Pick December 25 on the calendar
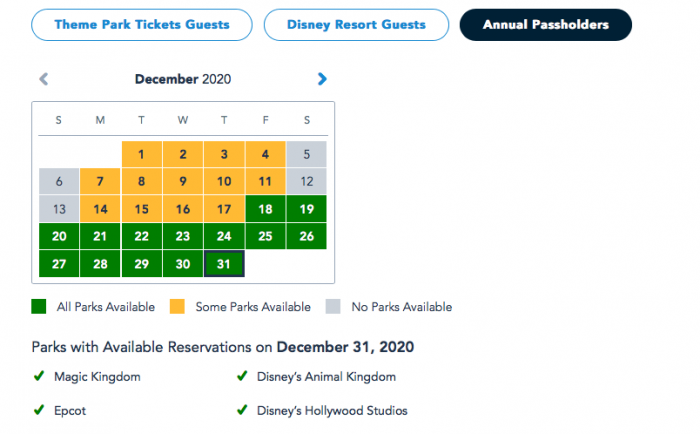This screenshot has width=700, height=434. tap(265, 236)
